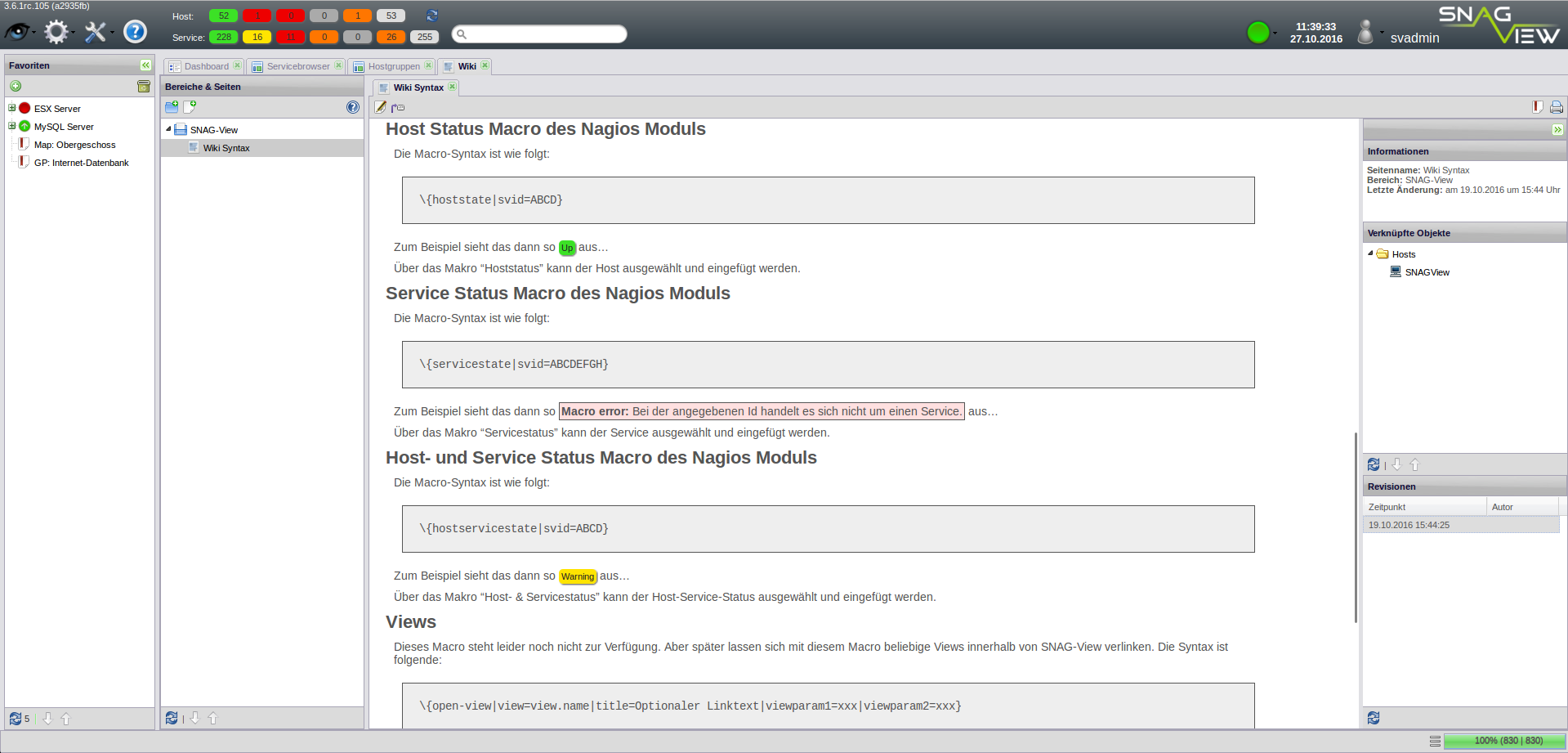This screenshot has height=753, width=1568.
Task: Open the favorites archive box icon
Action: [x=144, y=86]
